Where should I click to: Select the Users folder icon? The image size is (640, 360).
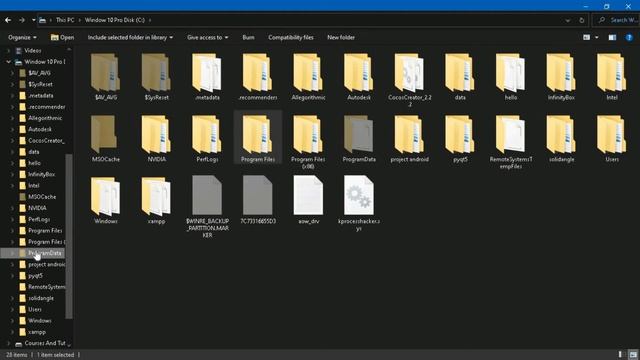pyautogui.click(x=612, y=134)
